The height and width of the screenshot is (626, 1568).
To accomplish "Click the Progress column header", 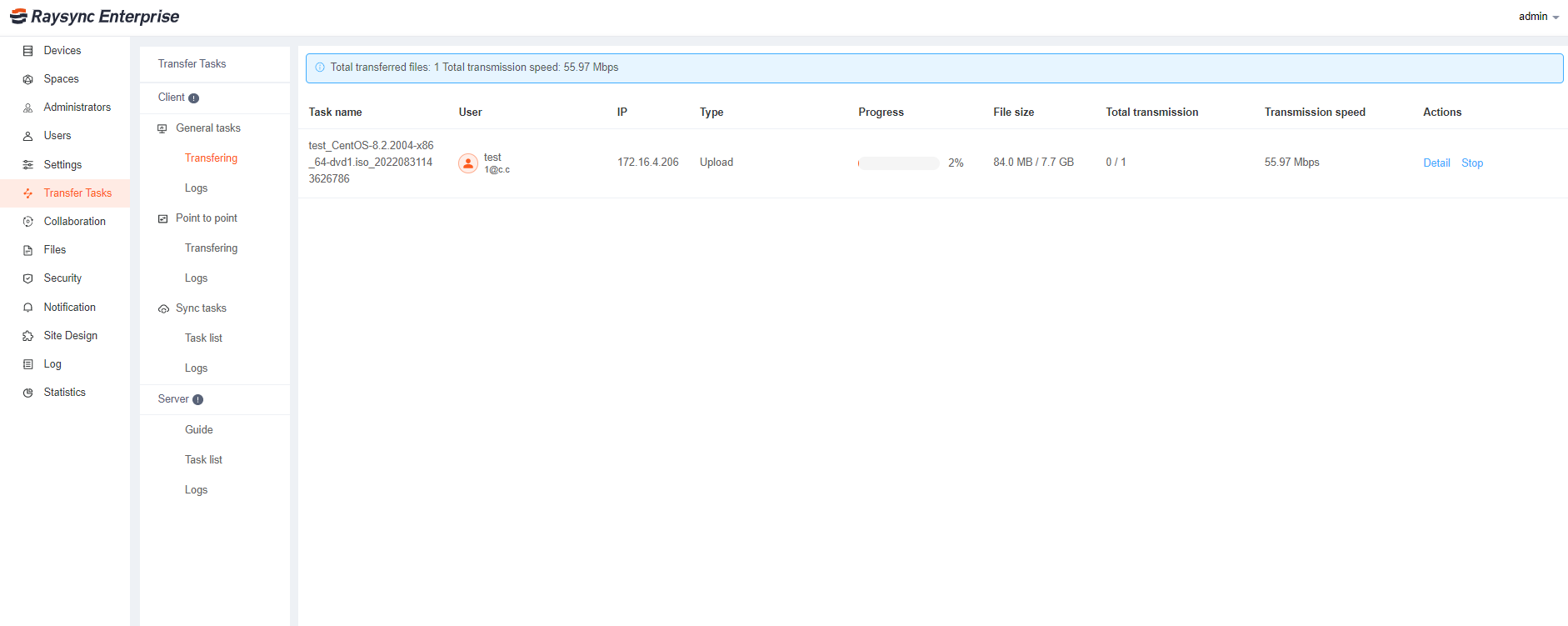I will (881, 113).
